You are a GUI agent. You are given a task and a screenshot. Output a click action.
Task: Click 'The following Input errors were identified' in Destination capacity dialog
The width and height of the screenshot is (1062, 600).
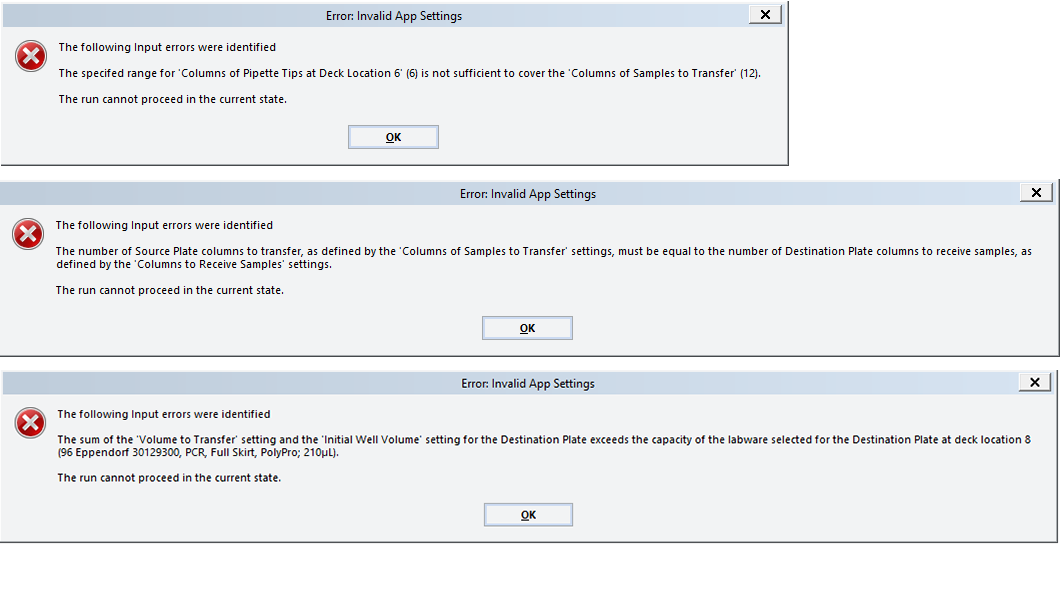point(163,414)
